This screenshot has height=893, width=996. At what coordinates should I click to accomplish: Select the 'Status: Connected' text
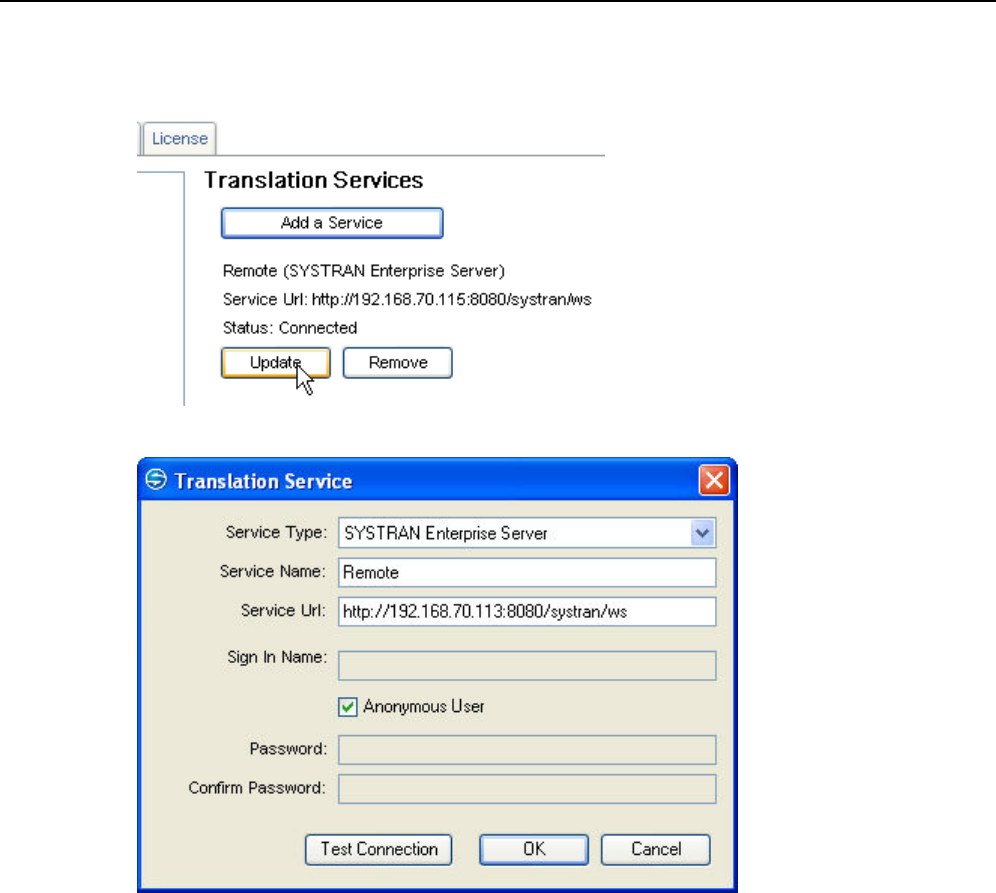290,328
